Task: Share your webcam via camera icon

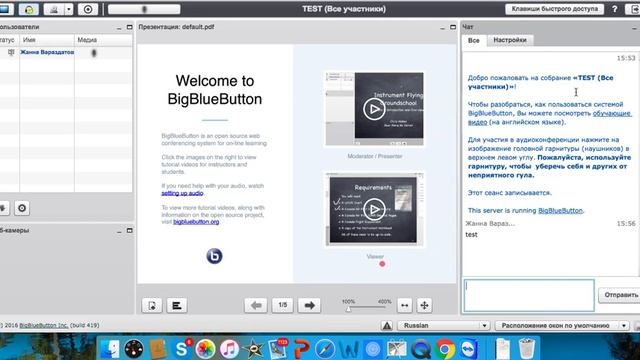Action: point(53,9)
